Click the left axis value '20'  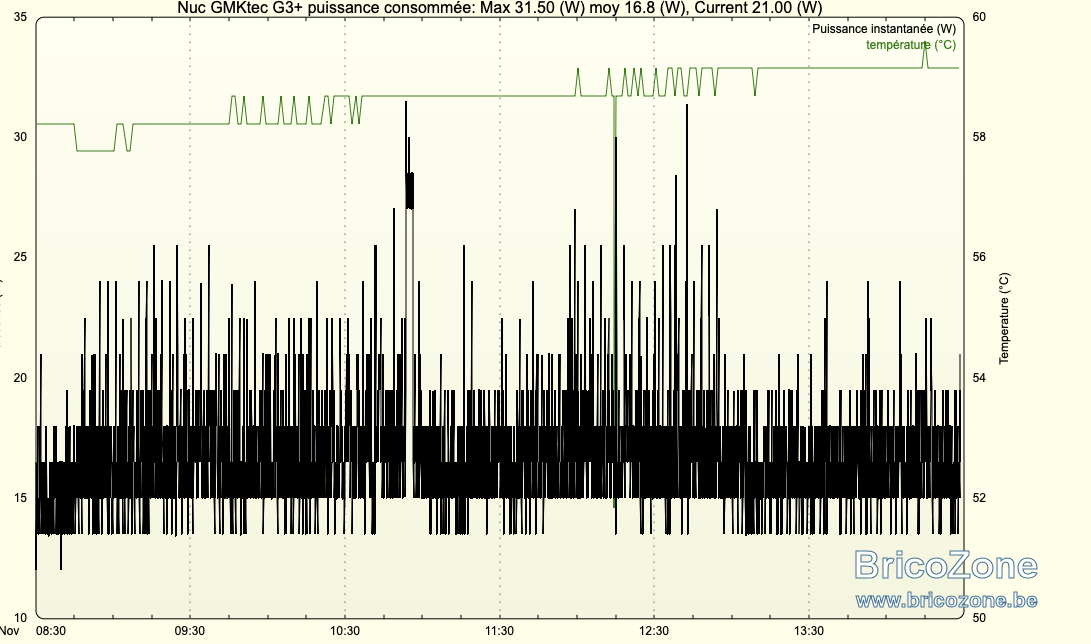tap(20, 378)
